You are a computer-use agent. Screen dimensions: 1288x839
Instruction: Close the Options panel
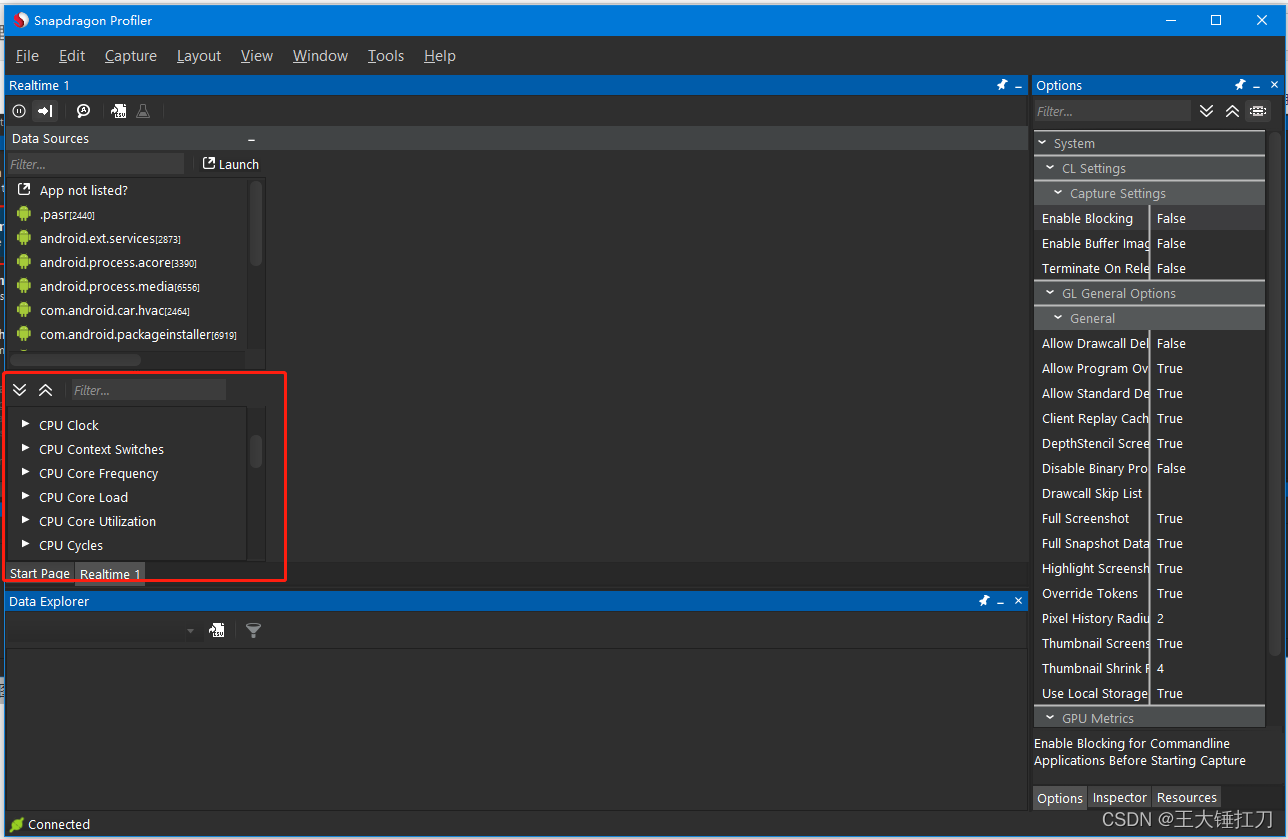click(x=1274, y=86)
